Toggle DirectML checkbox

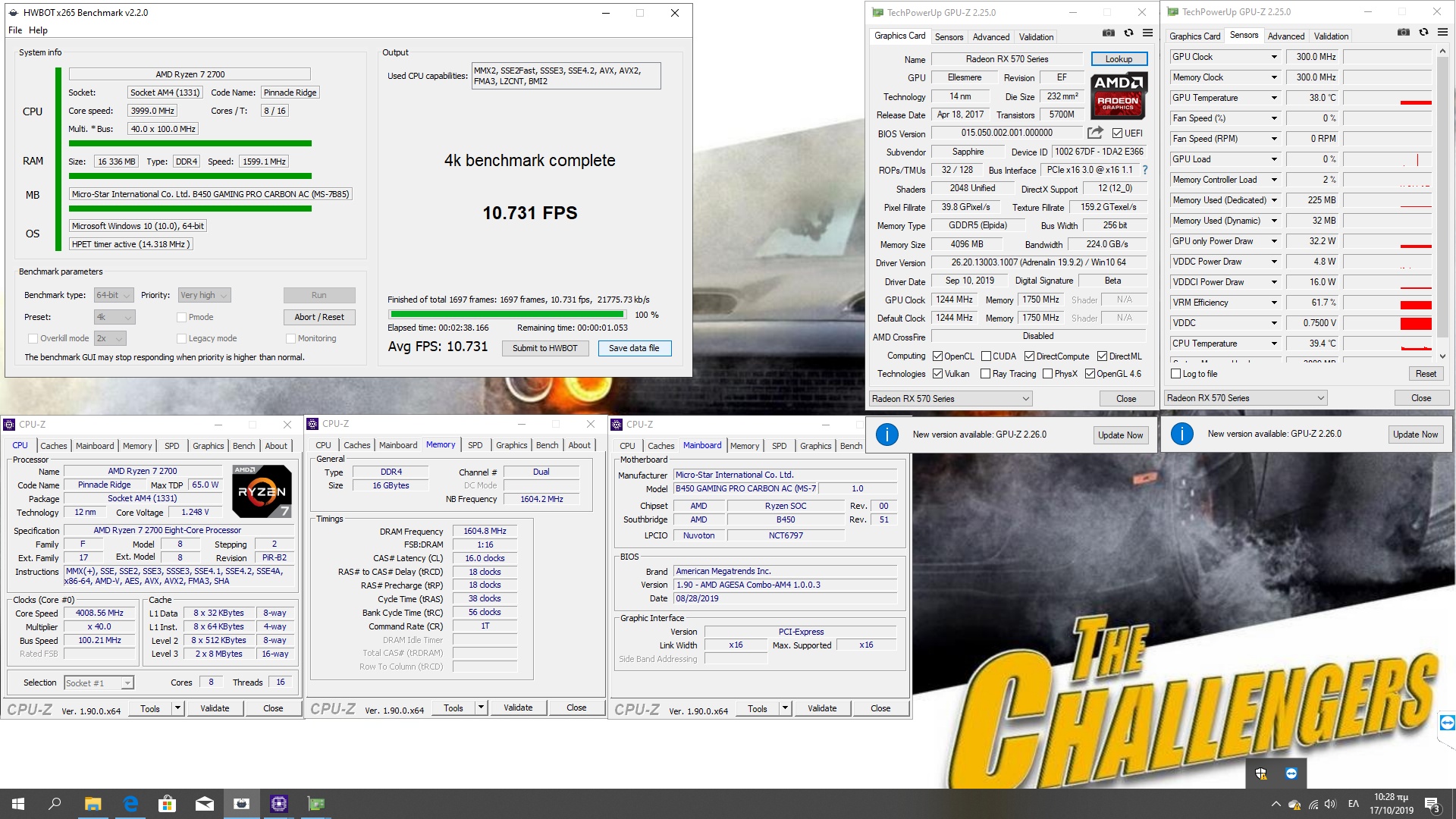1102,356
